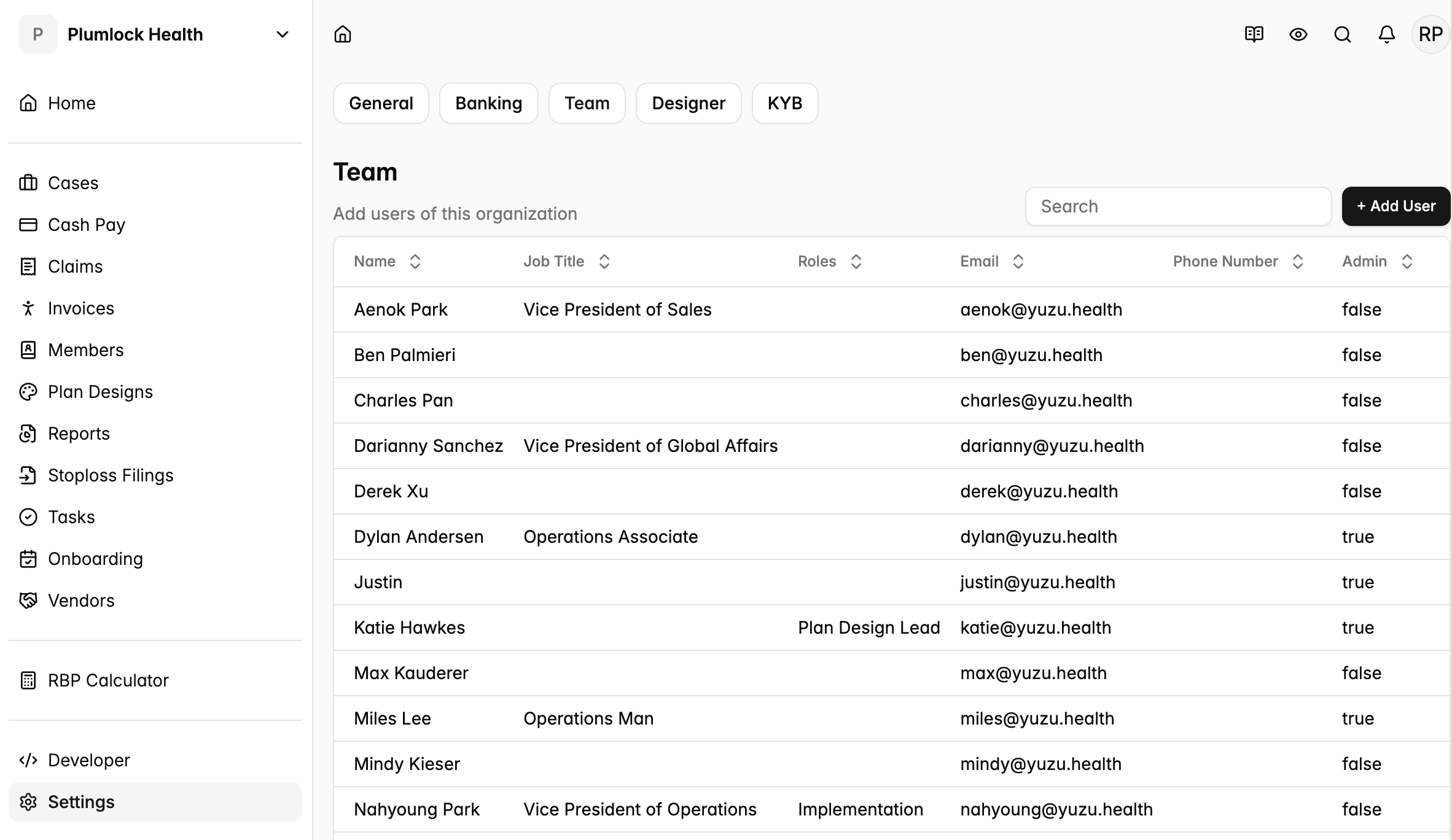Switch to the Banking tab
This screenshot has width=1452, height=840.
[488, 103]
